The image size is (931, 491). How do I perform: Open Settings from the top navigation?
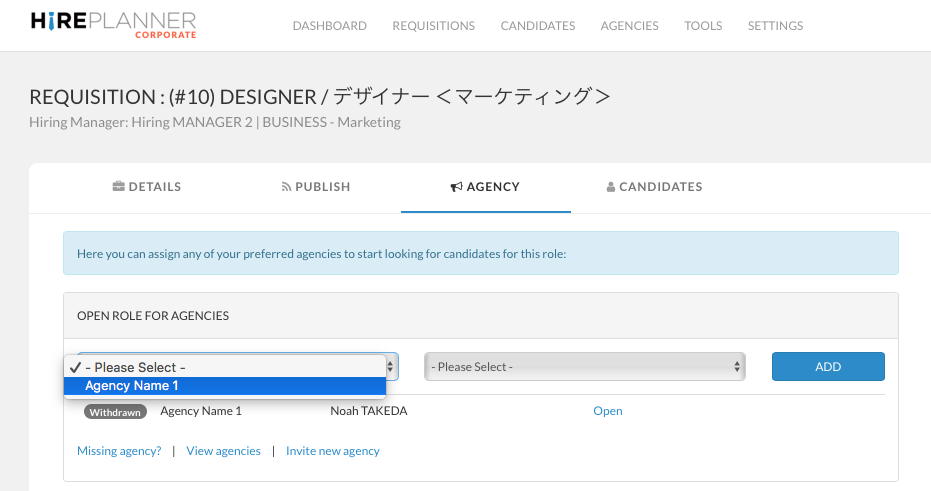[x=775, y=26]
